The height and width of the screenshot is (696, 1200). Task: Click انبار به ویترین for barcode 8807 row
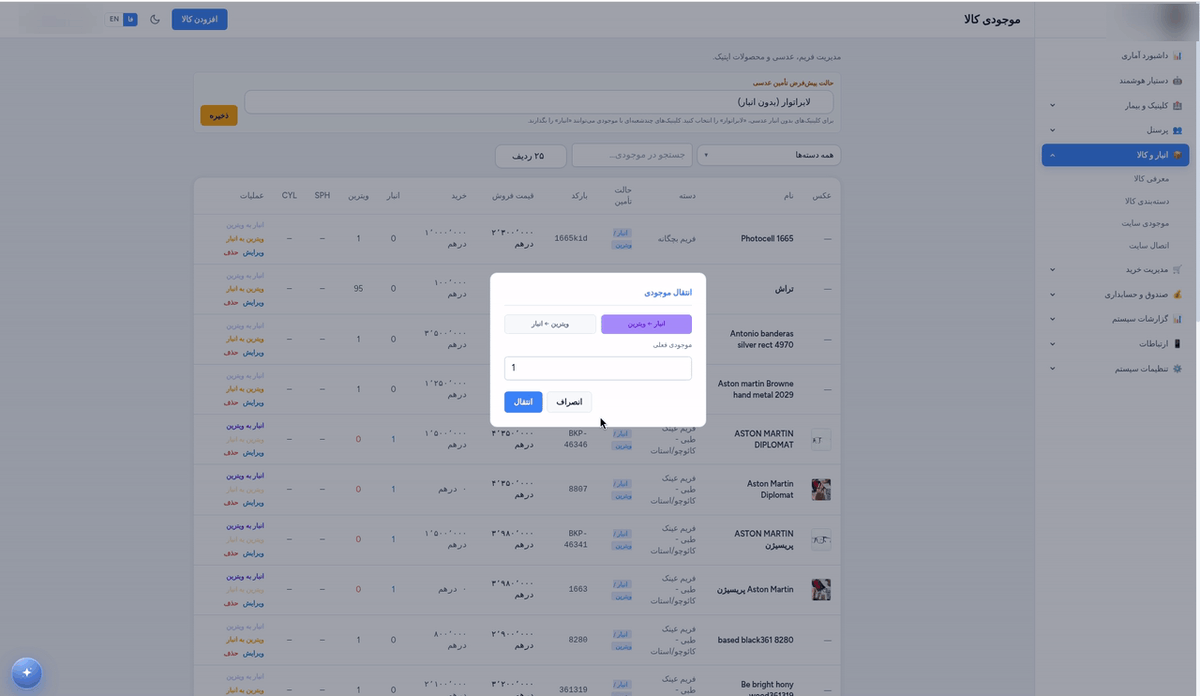245,476
